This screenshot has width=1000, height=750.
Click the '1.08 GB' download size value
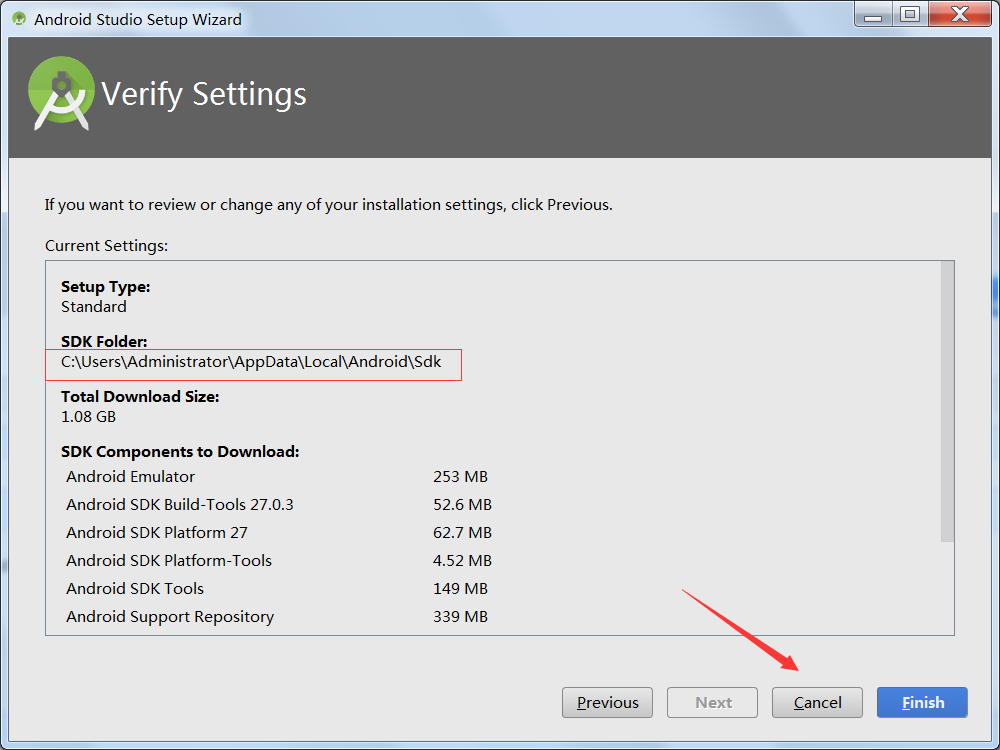click(88, 416)
